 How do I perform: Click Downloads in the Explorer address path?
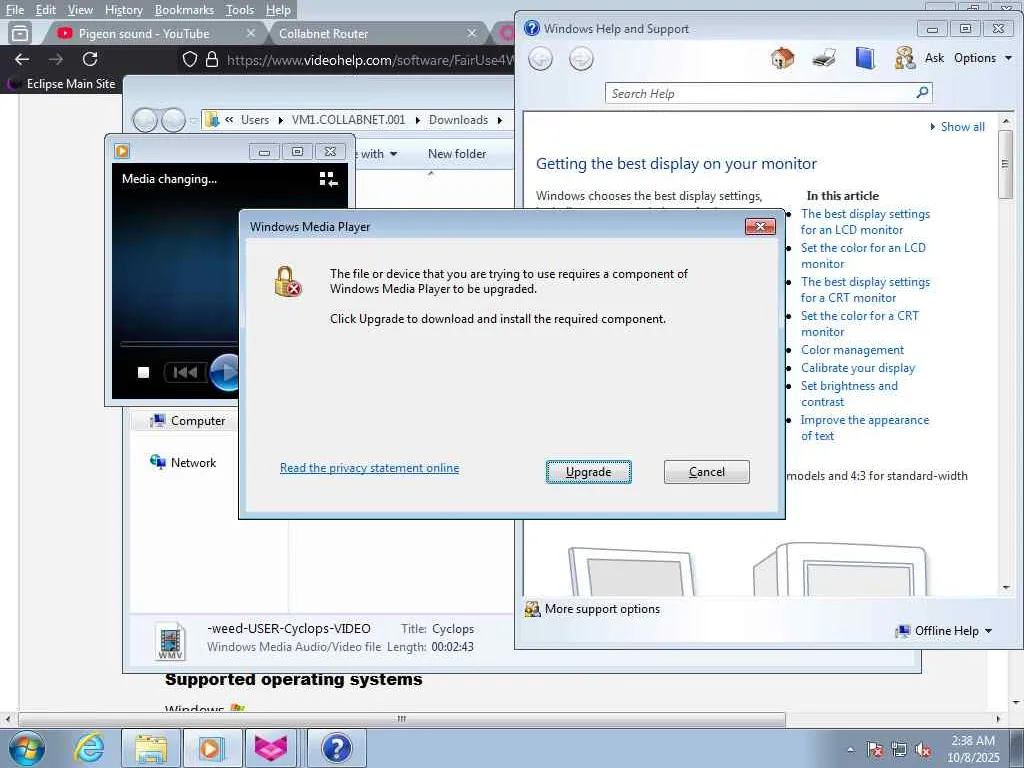click(x=458, y=120)
